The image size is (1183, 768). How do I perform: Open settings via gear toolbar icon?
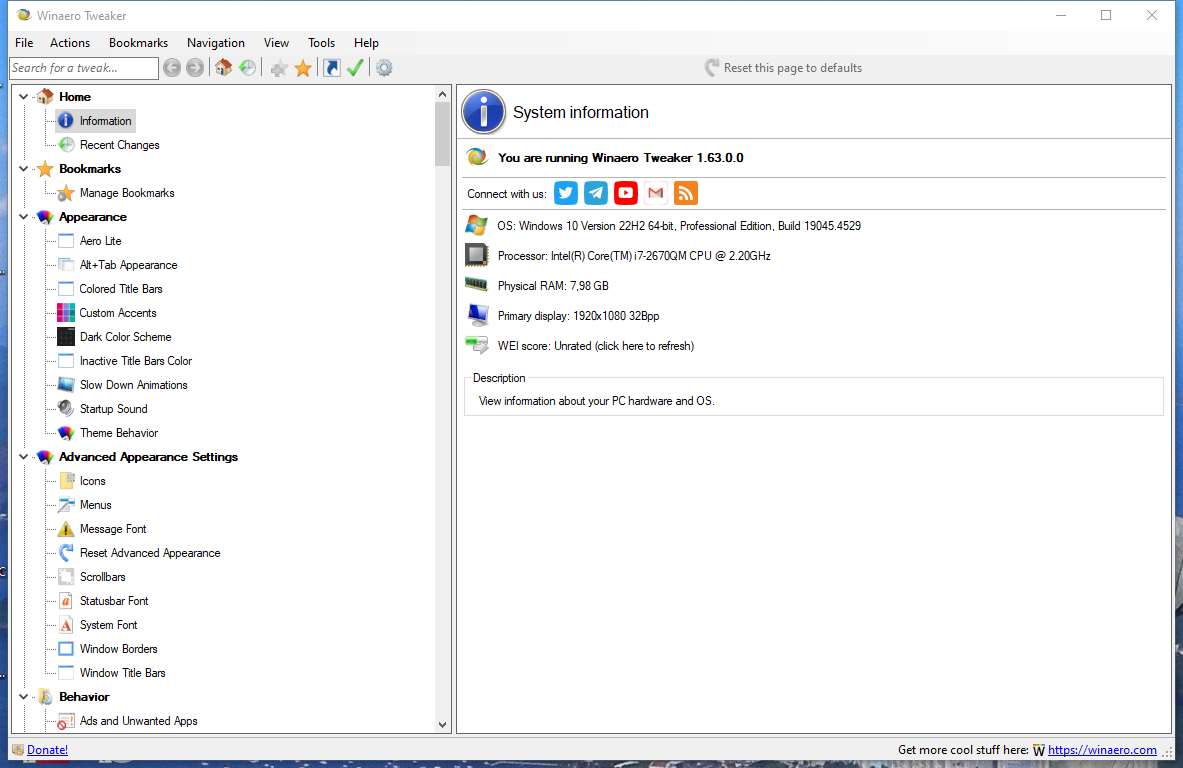tap(384, 68)
